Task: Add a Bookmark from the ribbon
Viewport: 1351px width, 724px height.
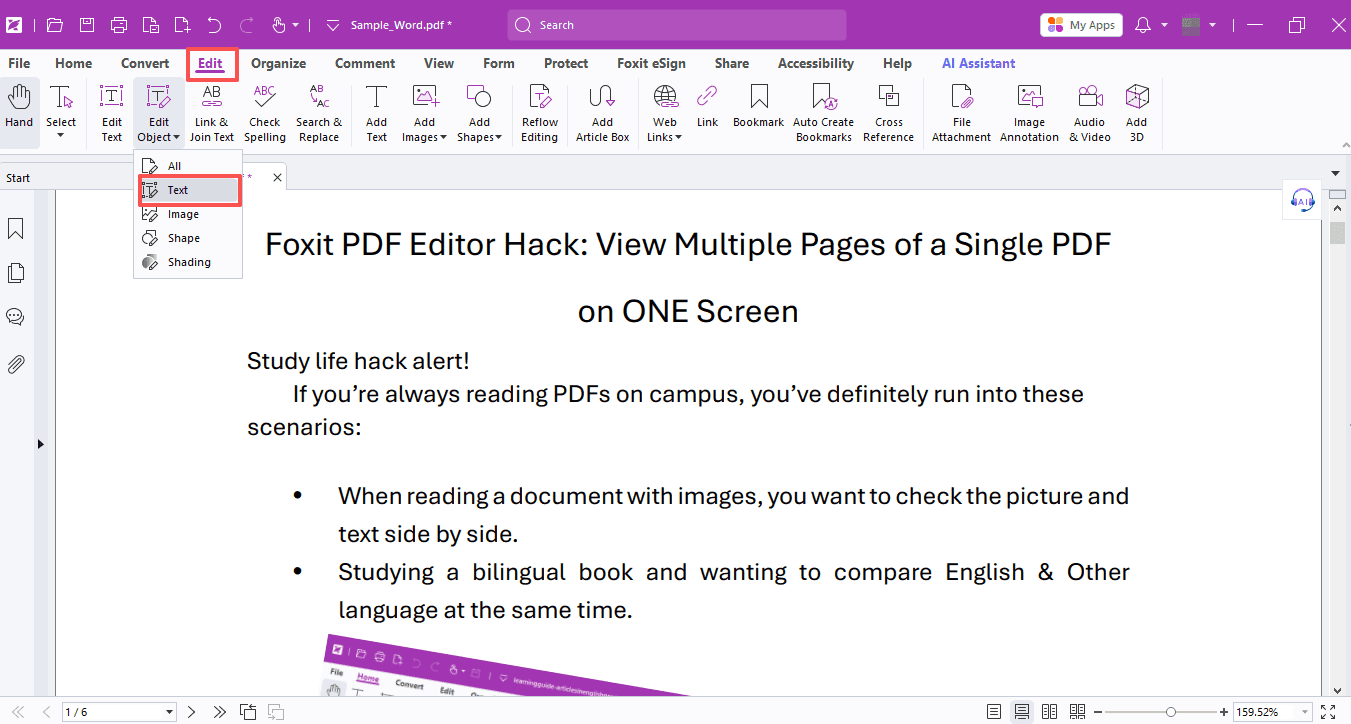Action: [758, 107]
